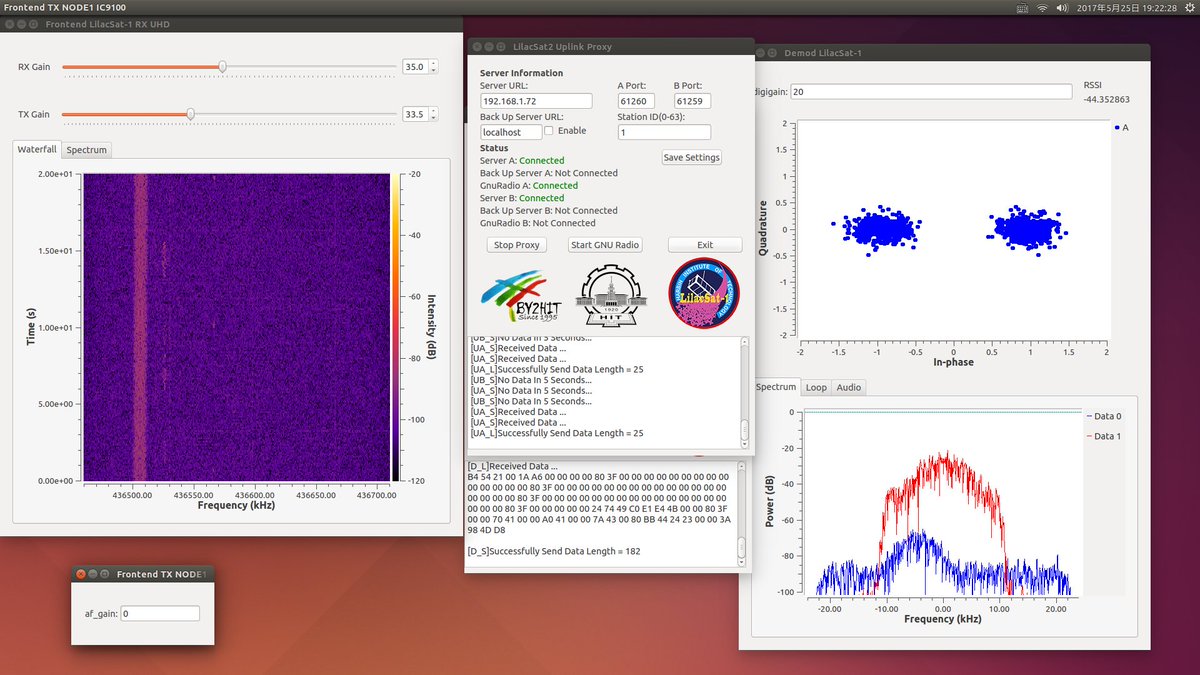Screen dimensions: 1200x675
Task: Switch to the Spectrum tab in Frontend window
Action: point(87,150)
